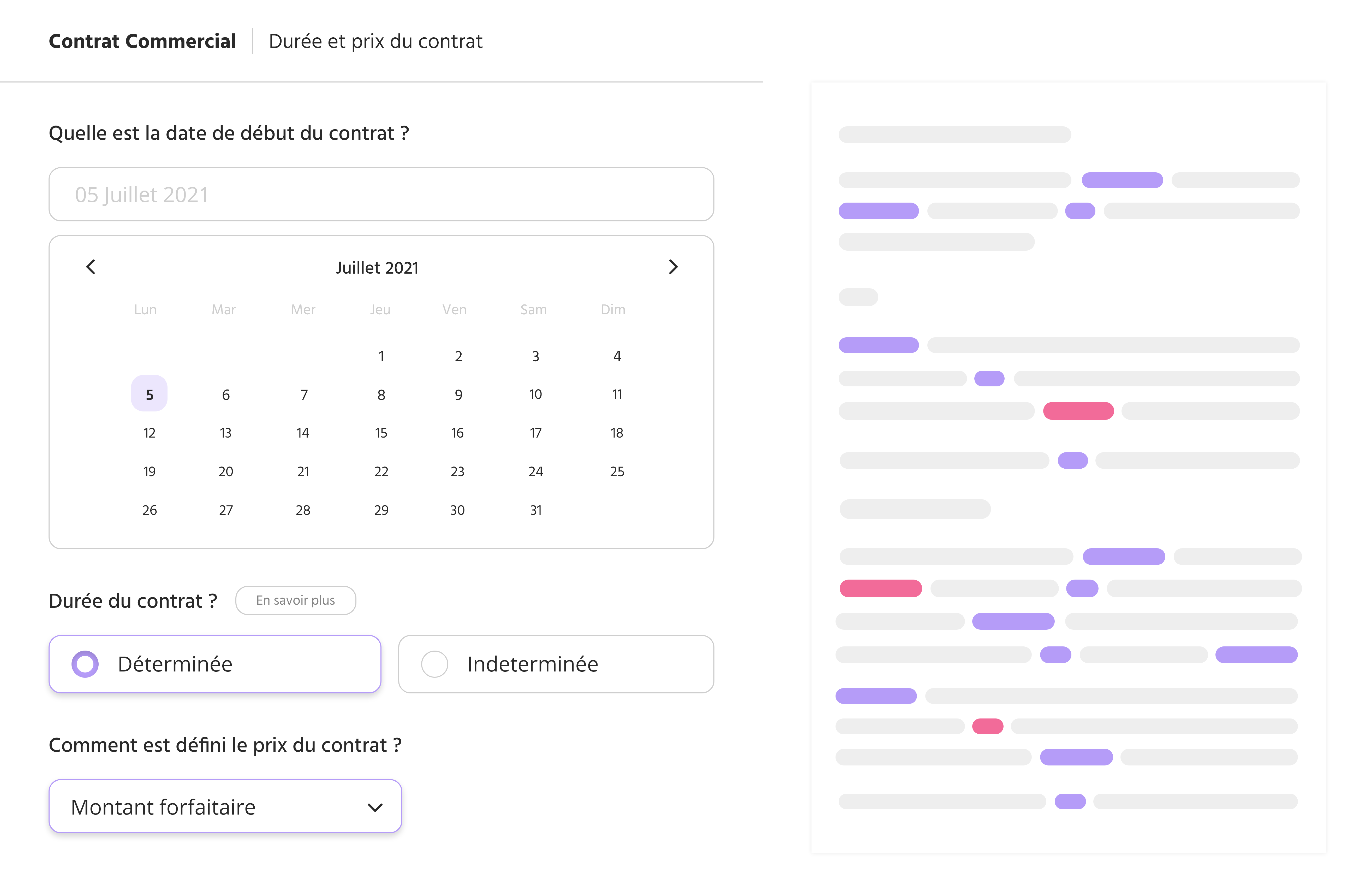1372x896 pixels.
Task: Open the Montant forfaitaire price dropdown
Action: [x=225, y=806]
